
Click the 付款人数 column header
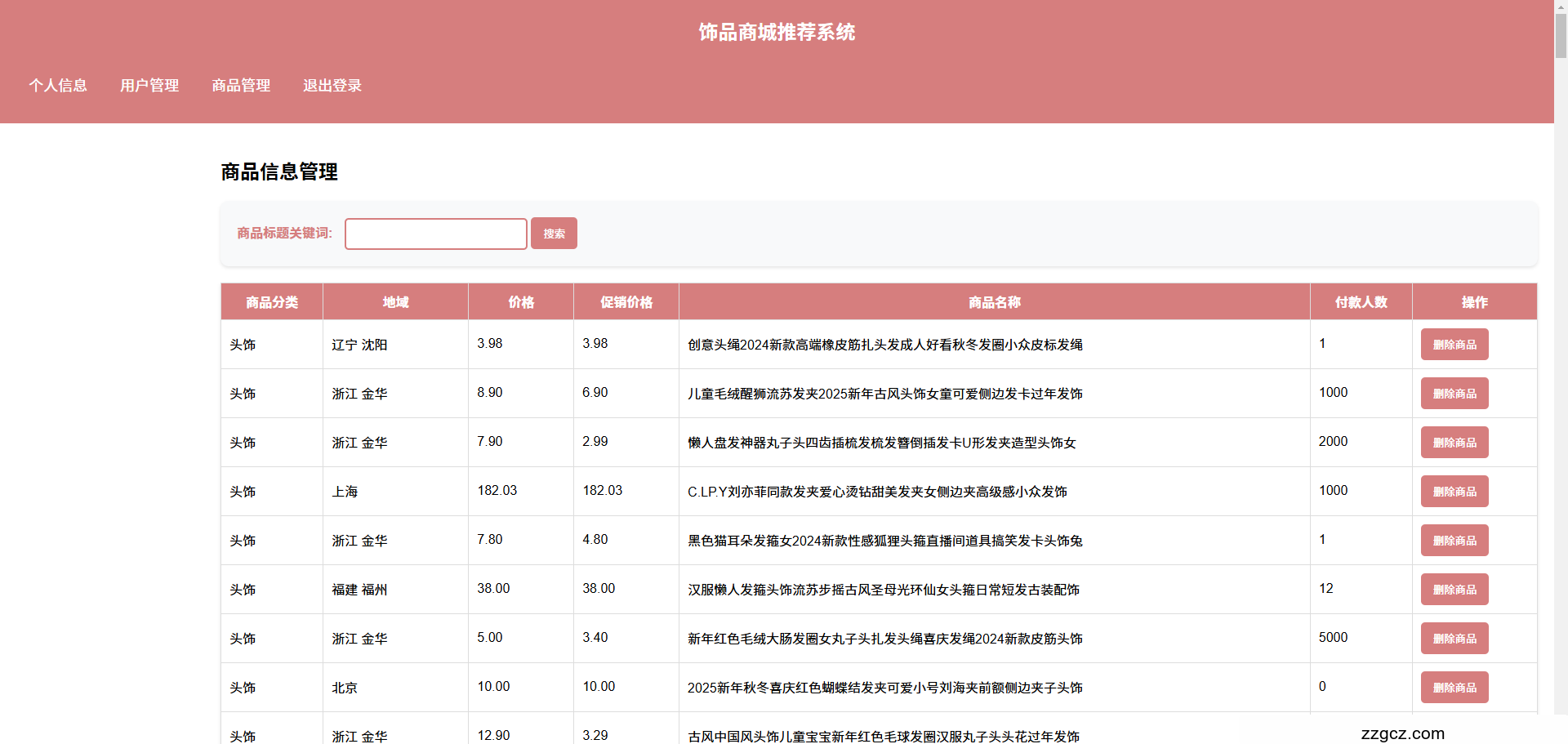1361,301
